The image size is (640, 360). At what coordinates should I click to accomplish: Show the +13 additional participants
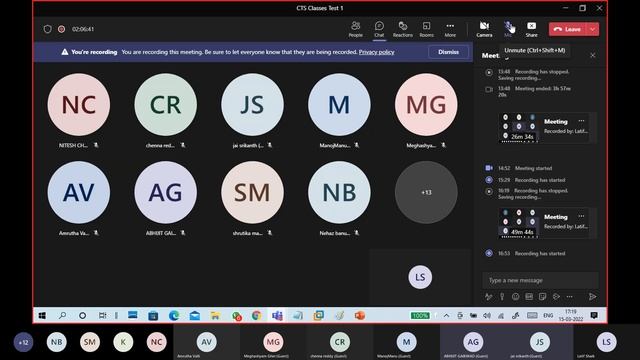[426, 192]
